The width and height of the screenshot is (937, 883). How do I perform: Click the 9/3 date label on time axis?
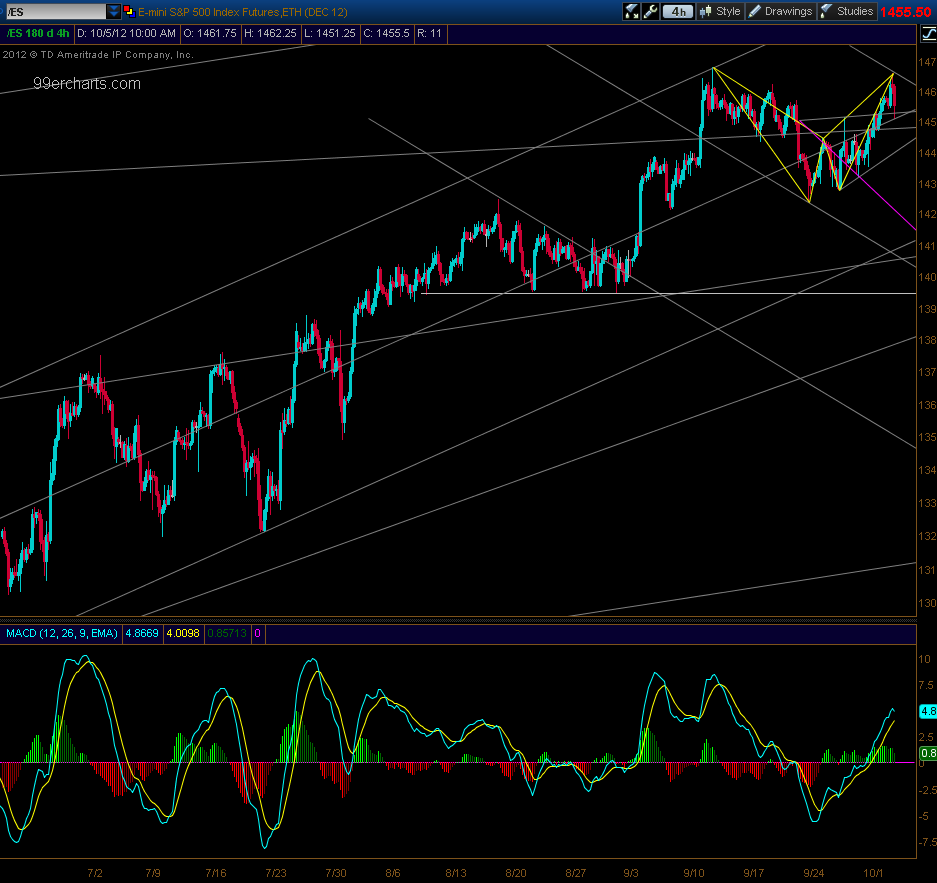click(630, 873)
